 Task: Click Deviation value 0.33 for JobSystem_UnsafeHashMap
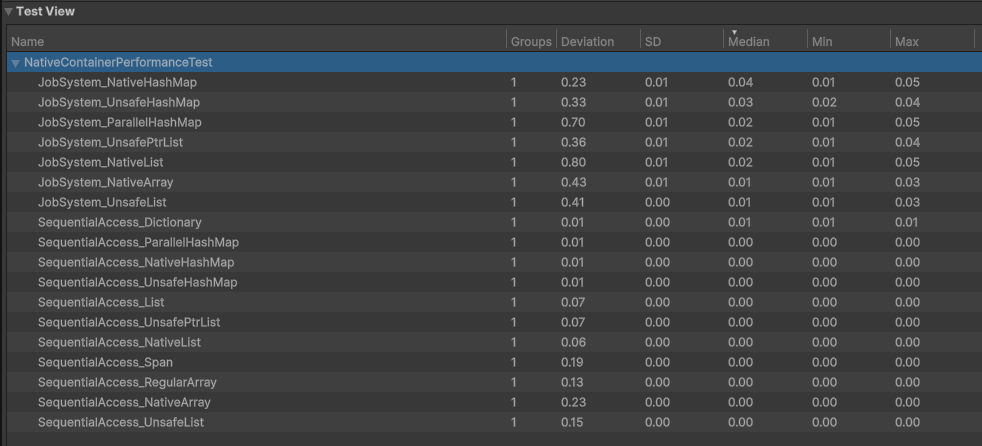pyautogui.click(x=573, y=102)
